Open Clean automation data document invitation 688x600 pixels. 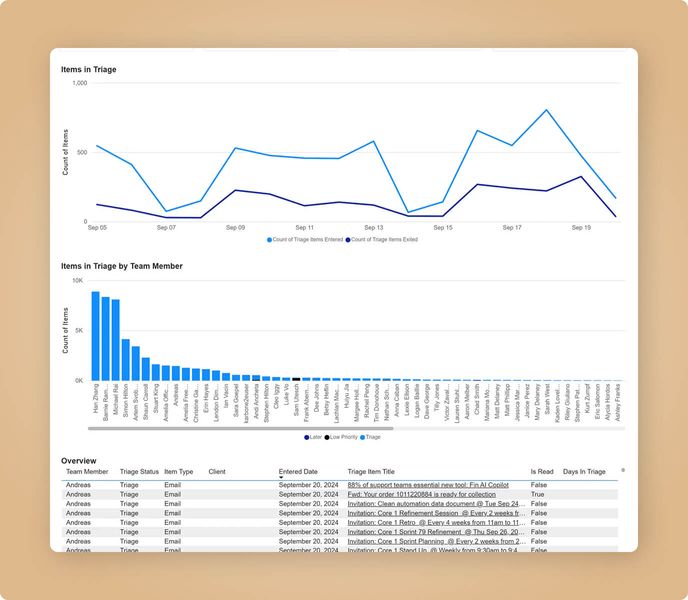click(435, 503)
